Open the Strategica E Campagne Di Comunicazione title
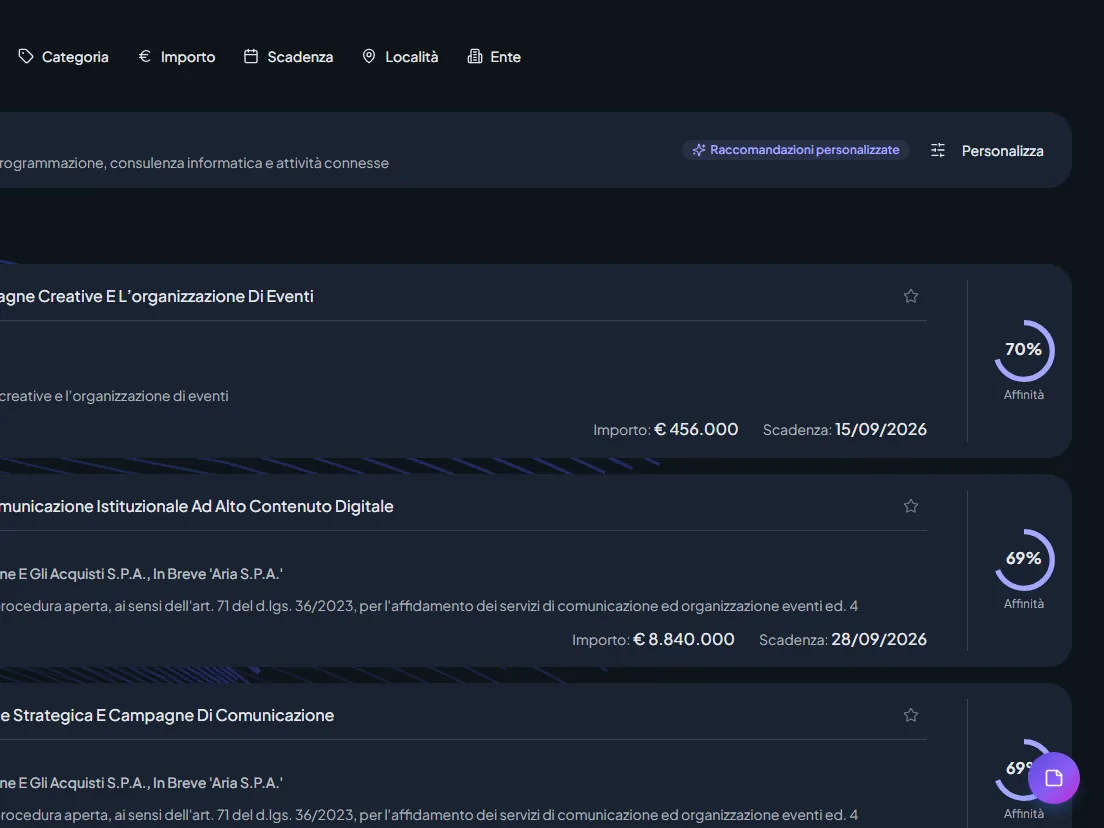The image size is (1104, 828). (167, 715)
